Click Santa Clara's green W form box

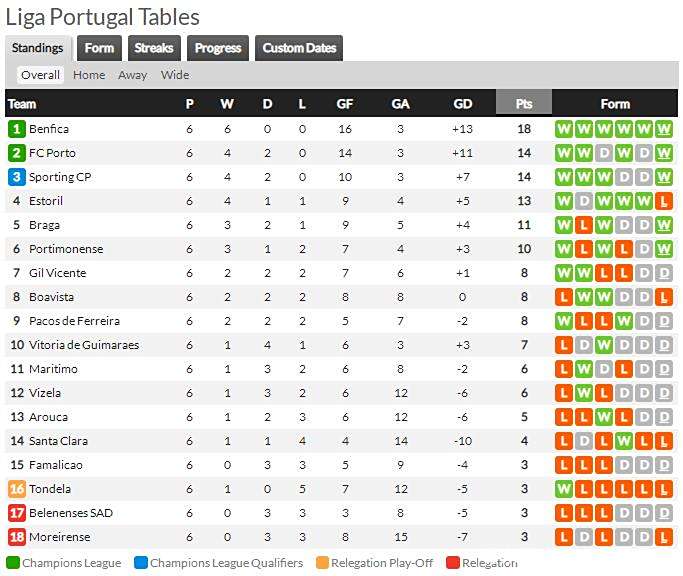[624, 441]
